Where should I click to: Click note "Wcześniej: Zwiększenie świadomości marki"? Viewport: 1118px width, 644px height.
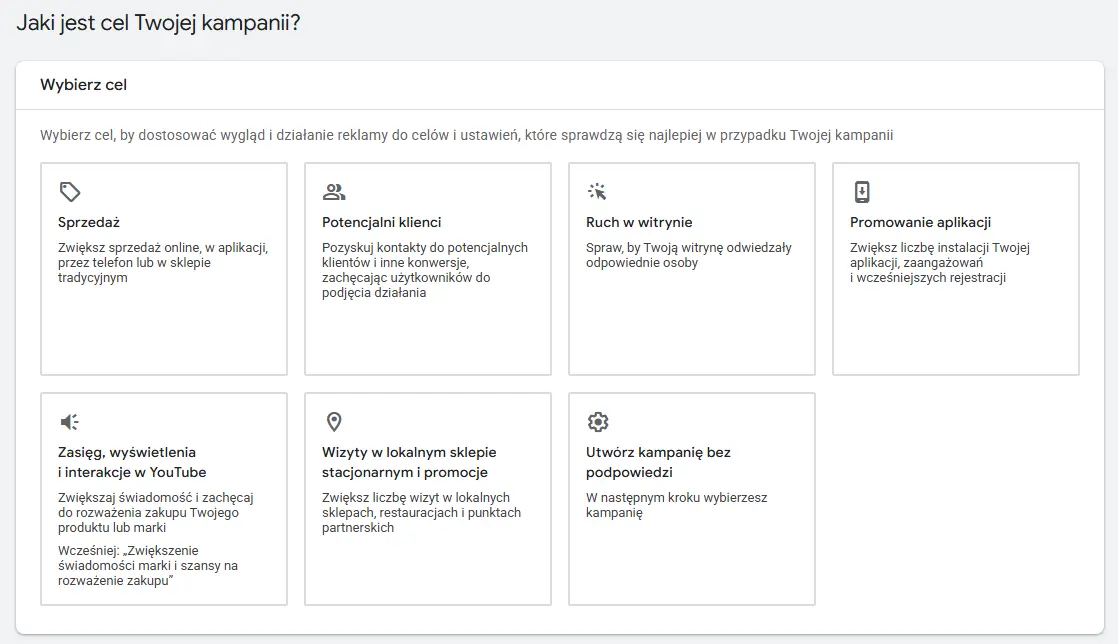148,566
